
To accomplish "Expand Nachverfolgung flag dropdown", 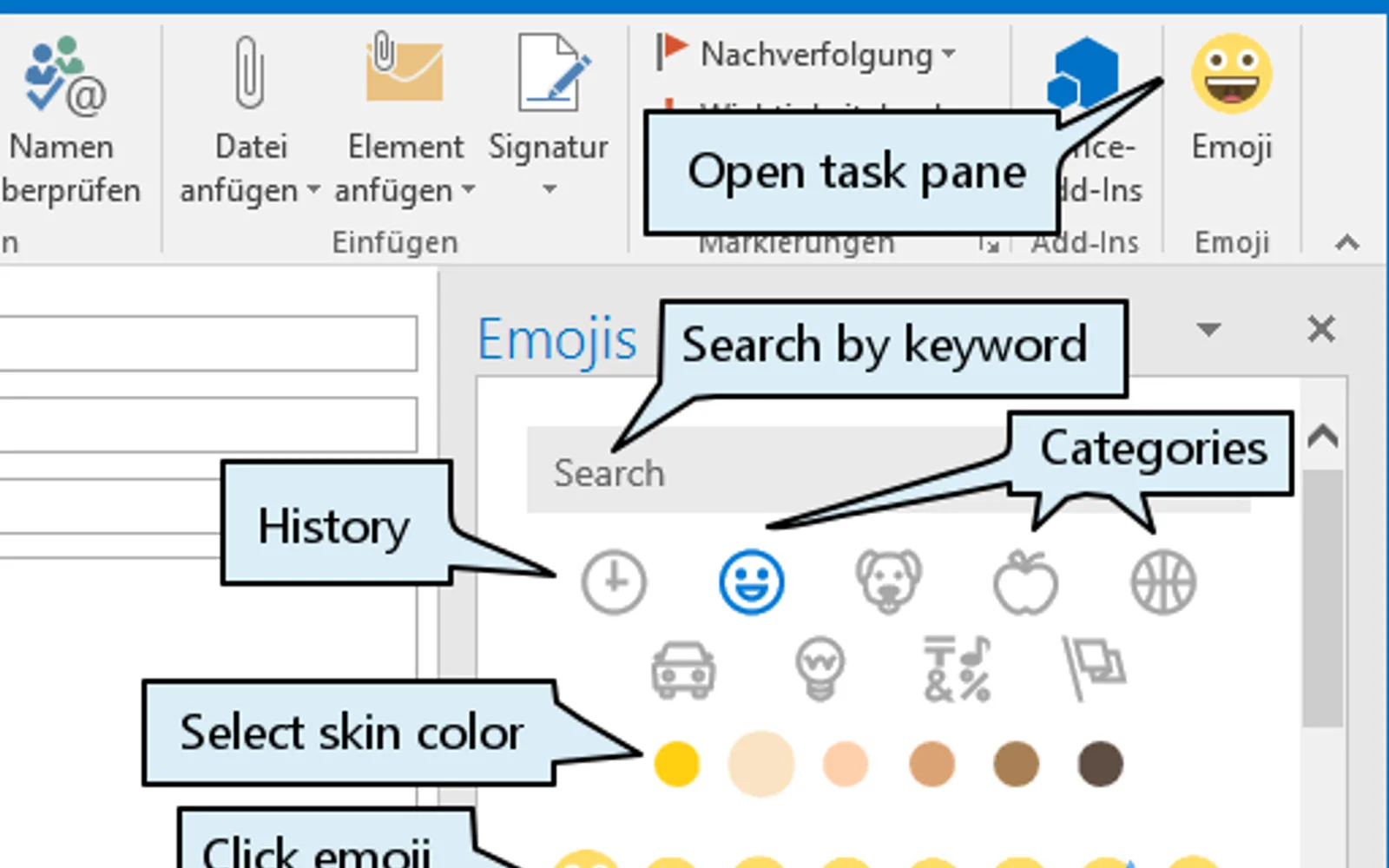I will tap(949, 54).
